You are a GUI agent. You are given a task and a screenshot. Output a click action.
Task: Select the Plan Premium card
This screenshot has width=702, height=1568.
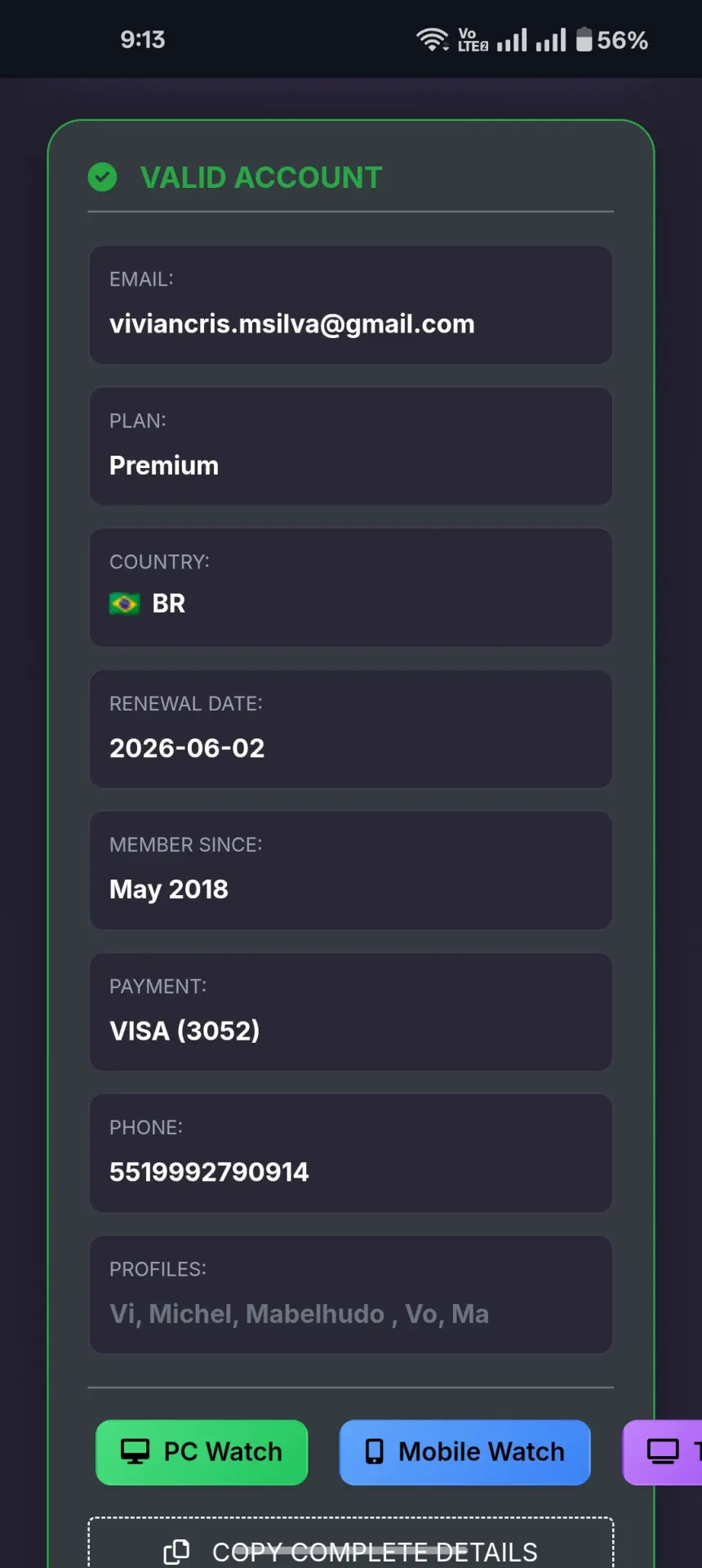tap(351, 446)
